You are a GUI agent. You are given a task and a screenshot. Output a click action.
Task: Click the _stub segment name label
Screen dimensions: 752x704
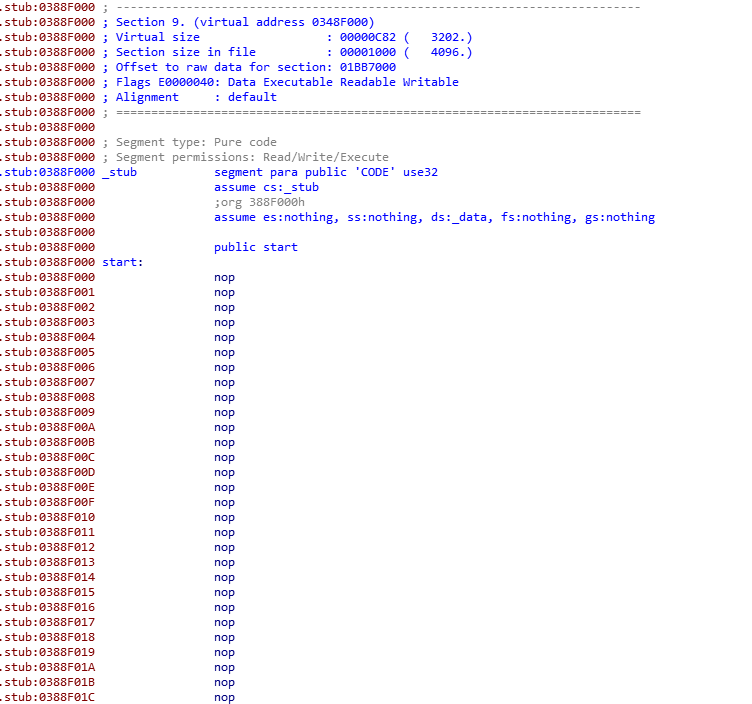tap(119, 172)
